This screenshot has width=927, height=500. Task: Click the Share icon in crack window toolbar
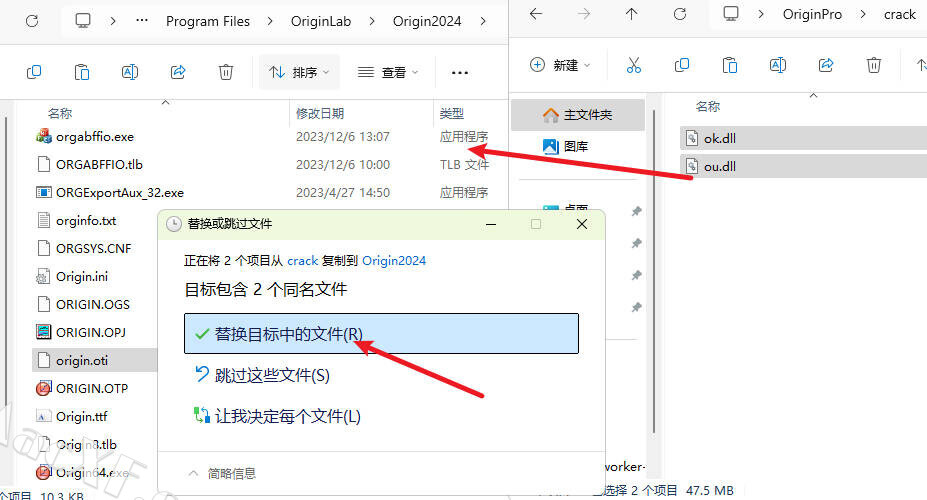point(826,65)
